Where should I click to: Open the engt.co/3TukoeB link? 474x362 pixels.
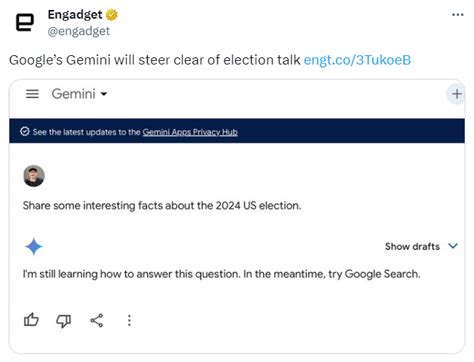click(x=357, y=60)
